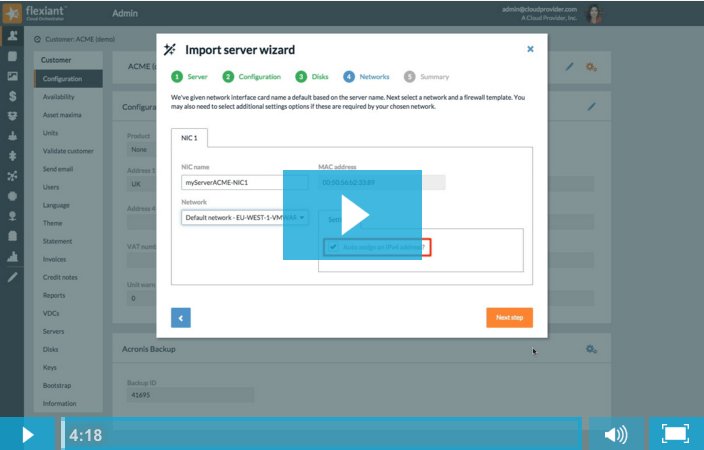The height and width of the screenshot is (450, 704).
Task: Click the tree-shaped icon in left sidebar
Action: point(13,156)
